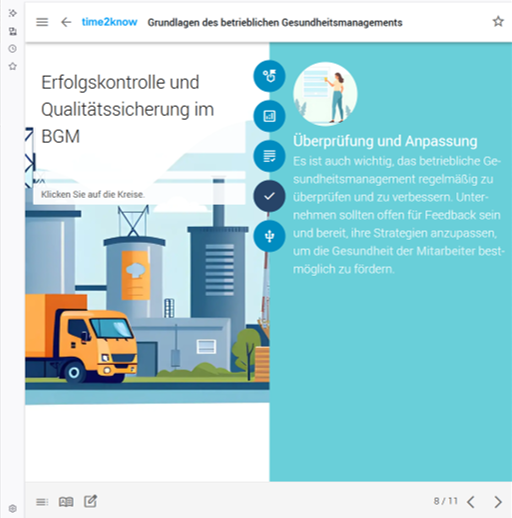Open the clock history icon in sidebar
The height and width of the screenshot is (518, 512).
point(13,49)
